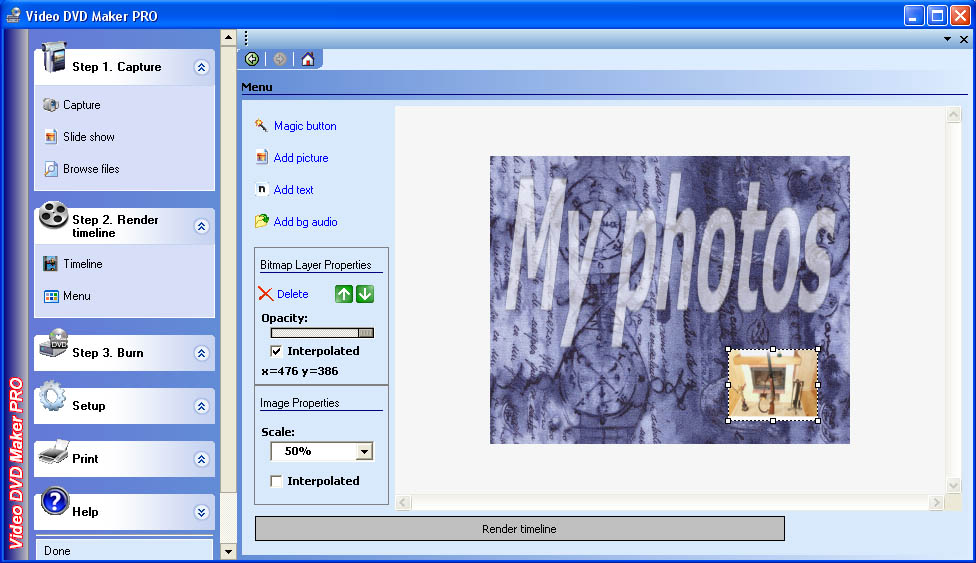Move layer up with green up arrow

tap(344, 294)
